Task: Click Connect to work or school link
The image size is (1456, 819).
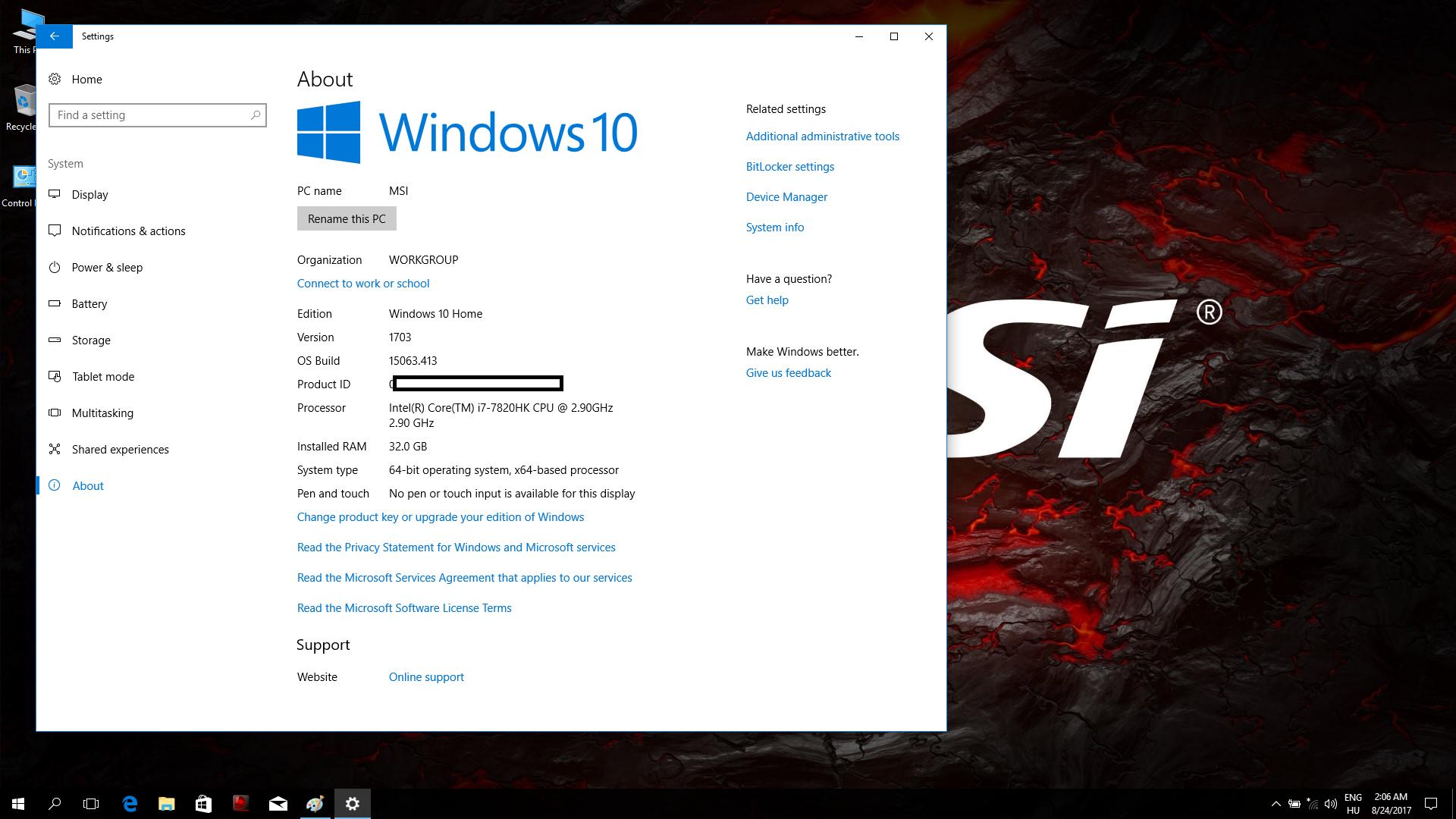Action: (x=363, y=283)
